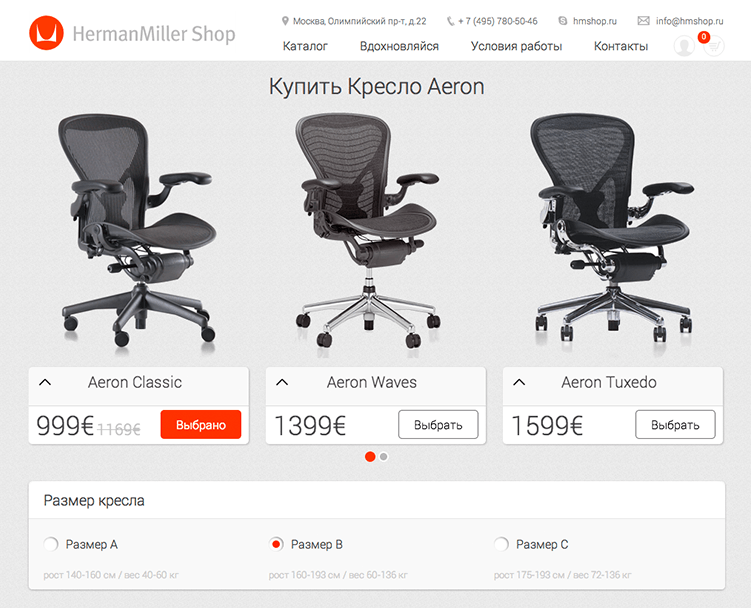
Task: Open the Каталог menu item
Action: click(305, 46)
